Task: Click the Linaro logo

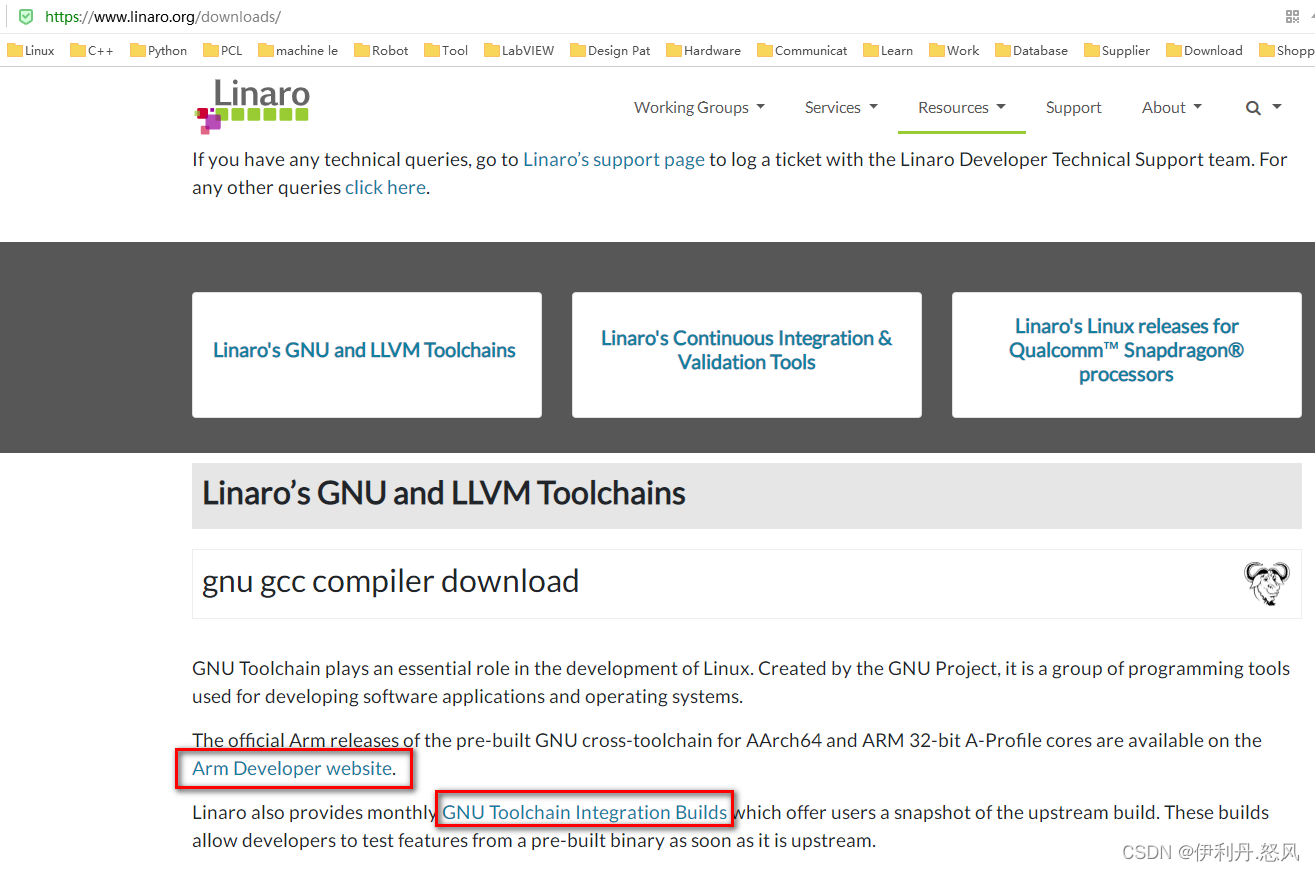Action: point(252,106)
